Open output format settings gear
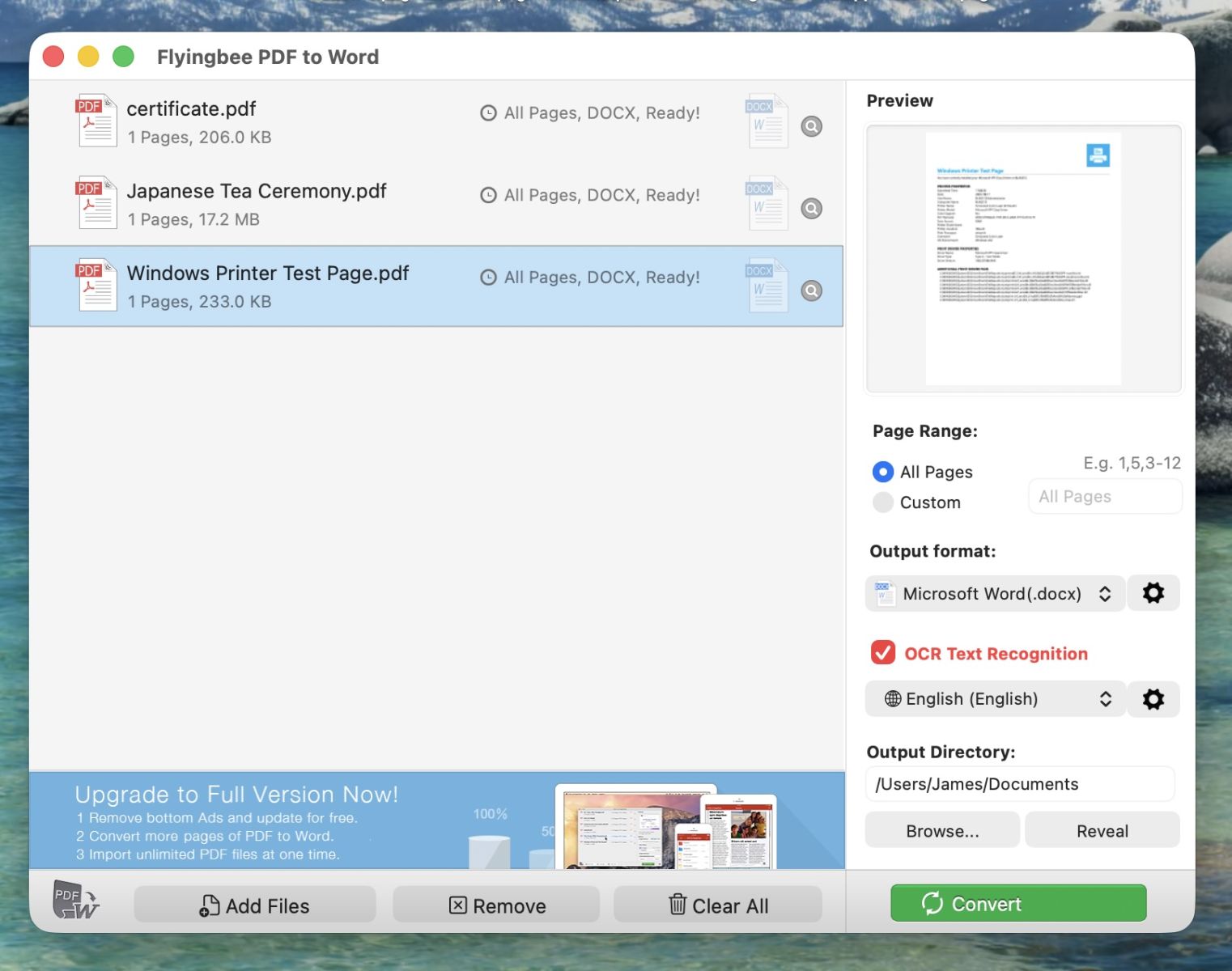 tap(1153, 593)
